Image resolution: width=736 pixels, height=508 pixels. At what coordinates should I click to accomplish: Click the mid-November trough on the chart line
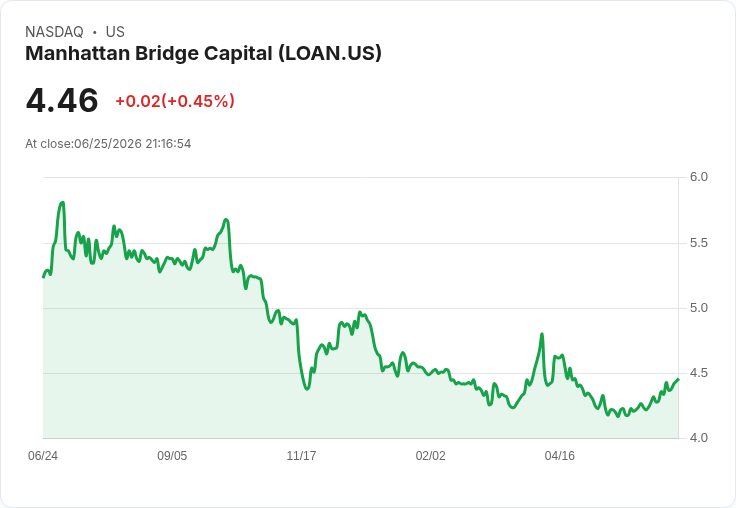pos(307,389)
